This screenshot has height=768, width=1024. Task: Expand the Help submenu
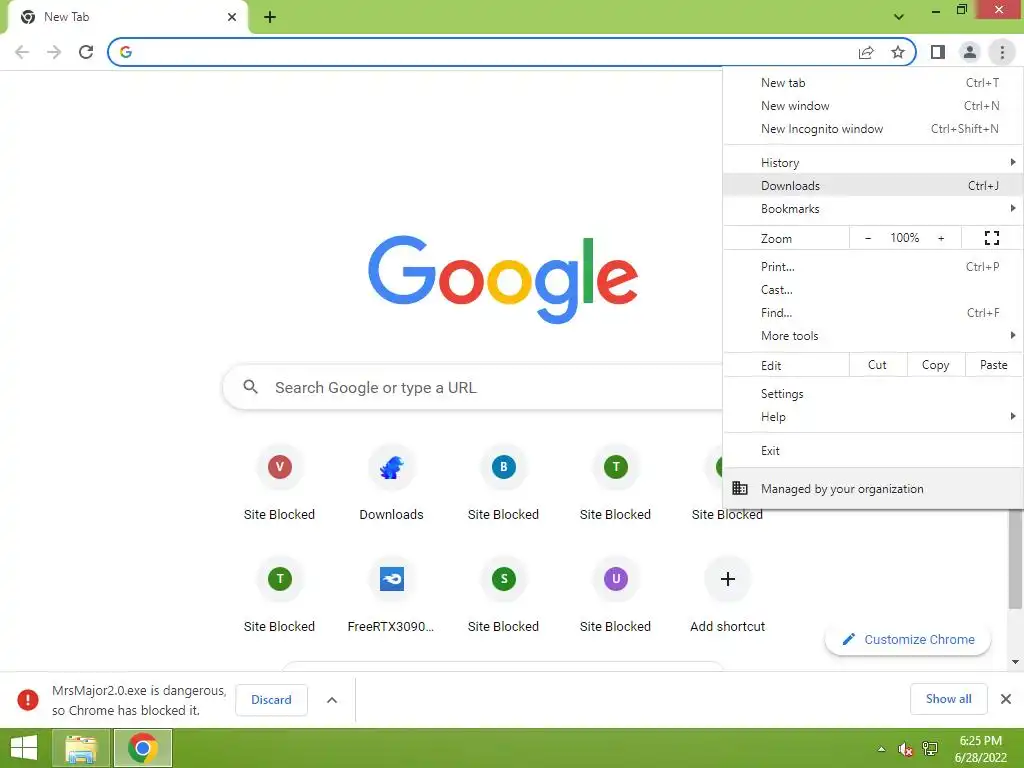873,417
